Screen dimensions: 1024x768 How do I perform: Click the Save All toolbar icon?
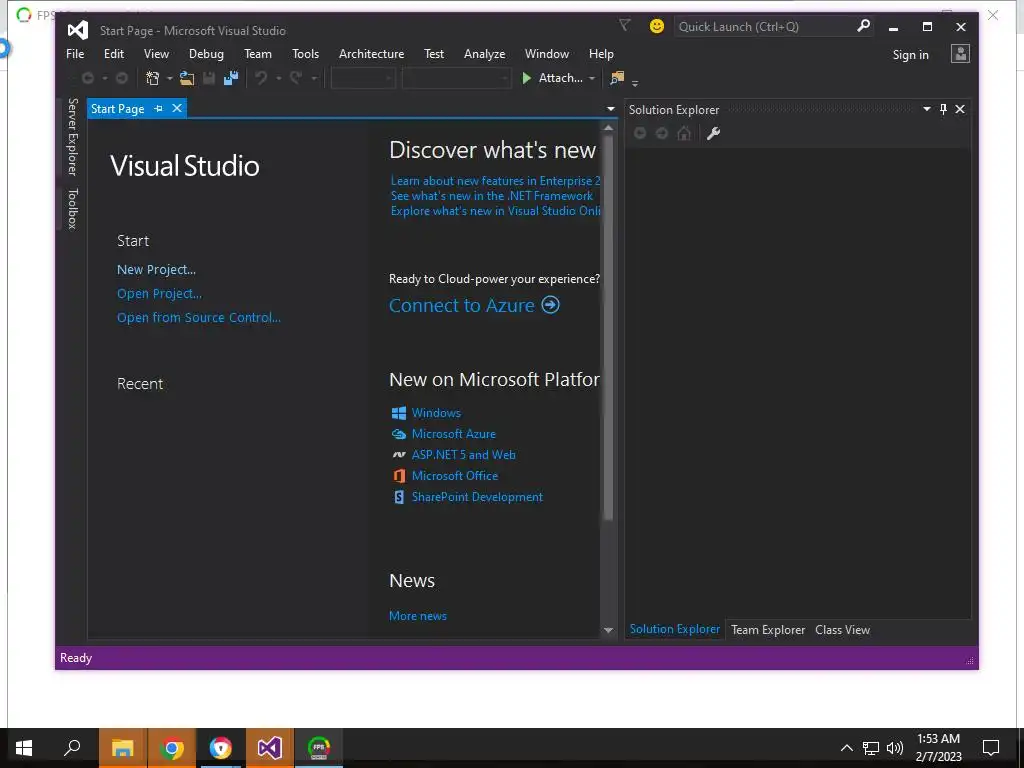point(231,78)
